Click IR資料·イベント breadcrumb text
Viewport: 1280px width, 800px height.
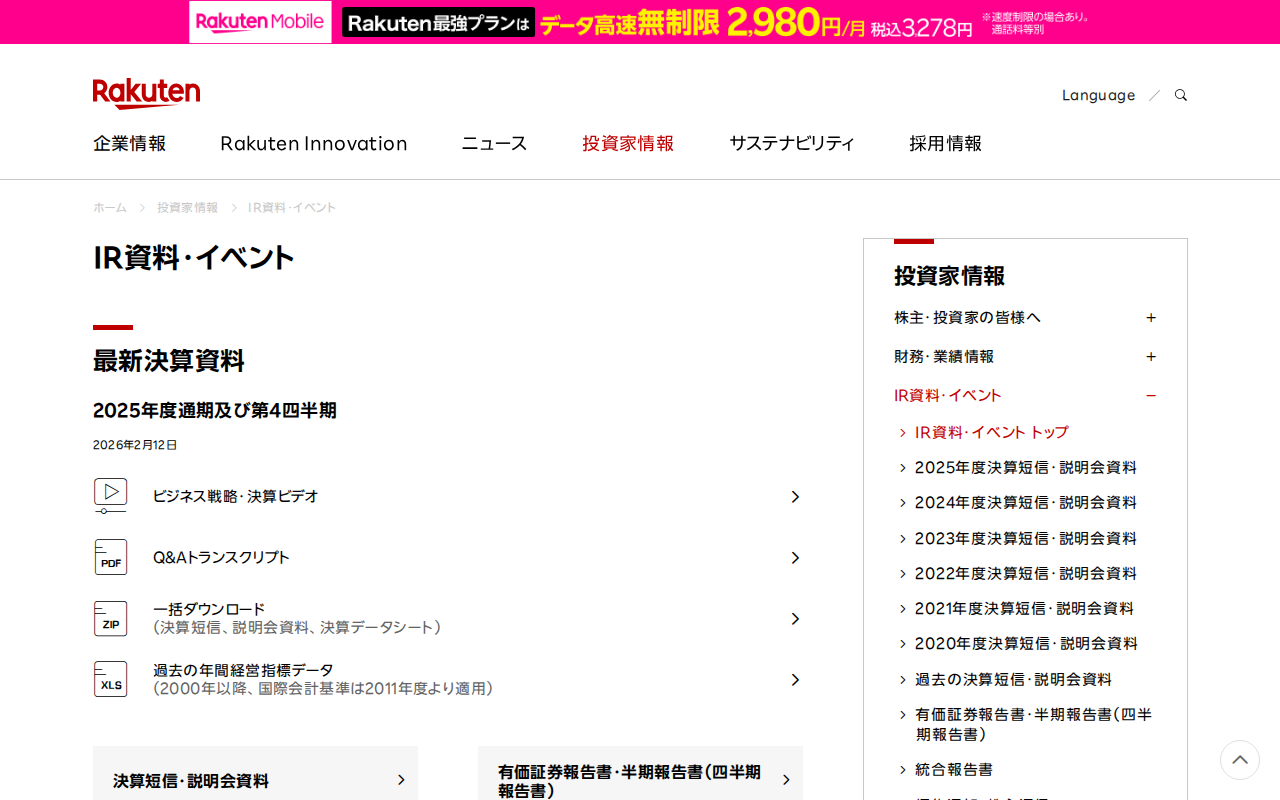tap(292, 207)
